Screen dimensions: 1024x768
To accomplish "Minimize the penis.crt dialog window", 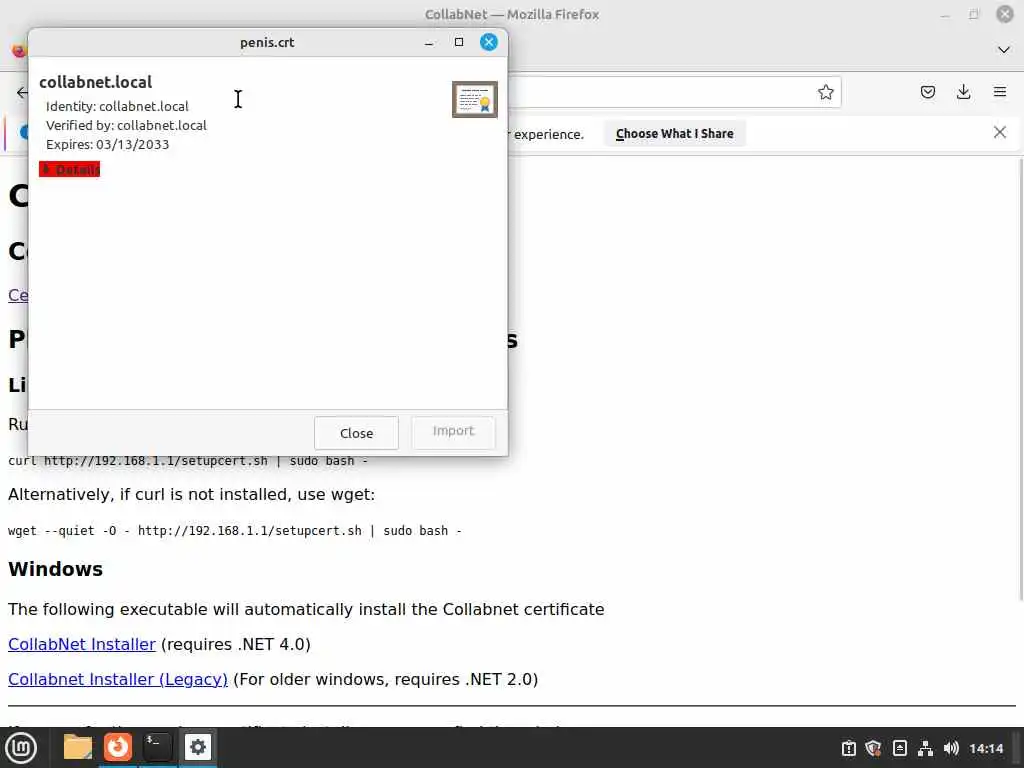I will click(428, 42).
